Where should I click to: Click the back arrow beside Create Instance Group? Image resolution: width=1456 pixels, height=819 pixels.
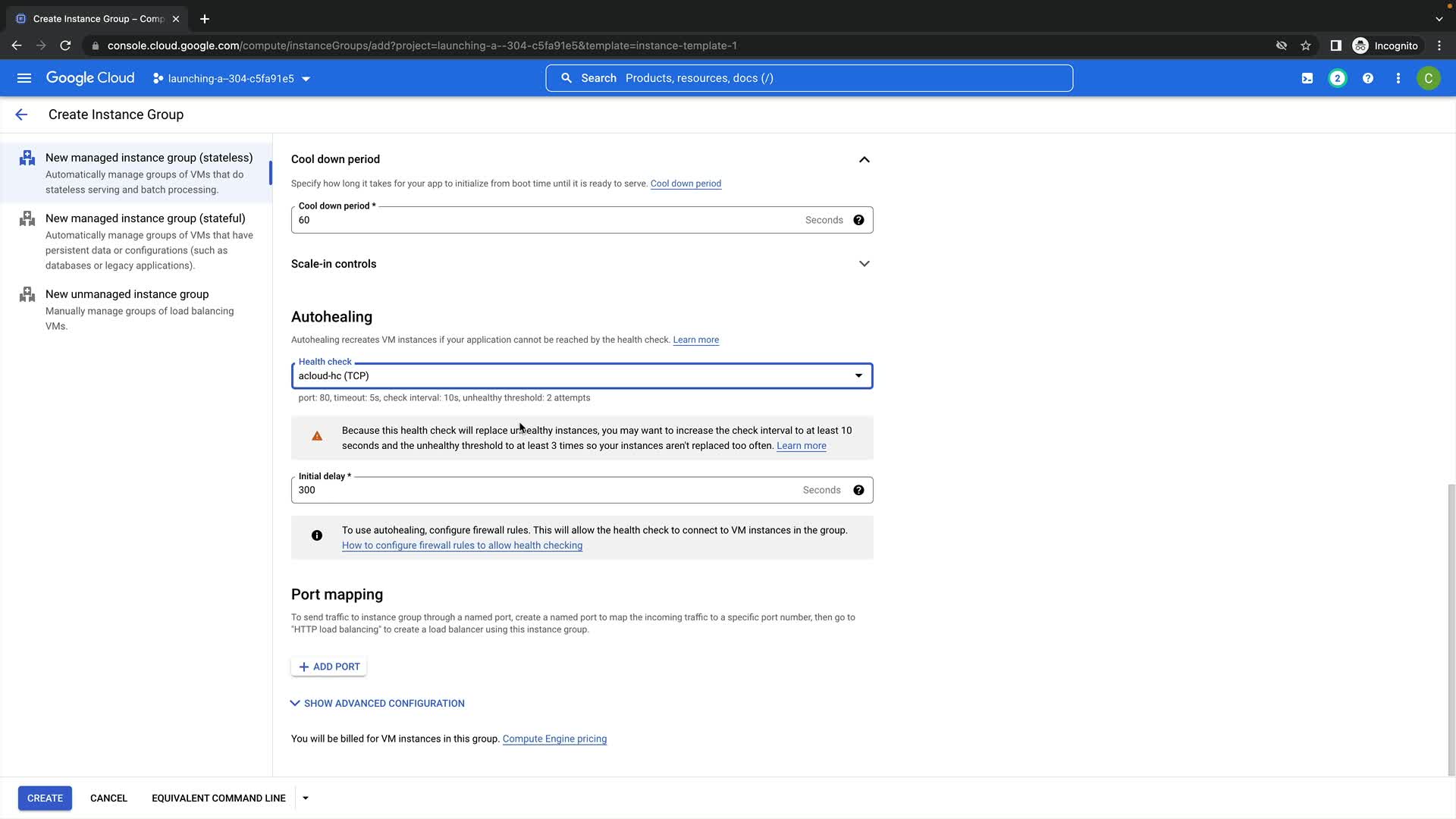click(x=21, y=115)
